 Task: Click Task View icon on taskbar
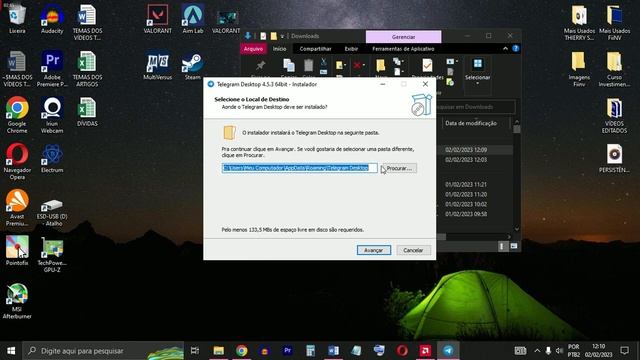(x=195, y=351)
